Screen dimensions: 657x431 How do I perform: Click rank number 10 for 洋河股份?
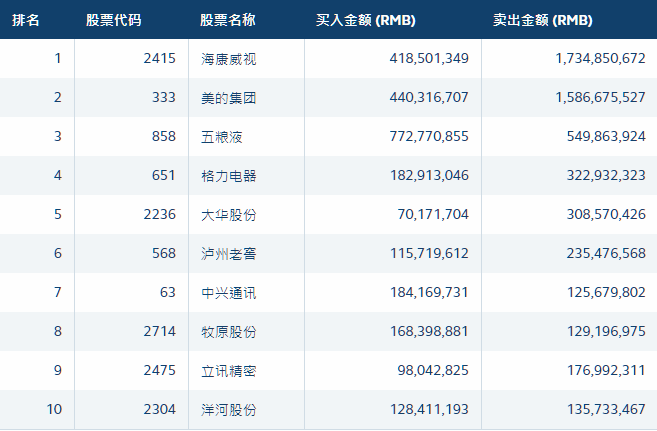tap(54, 409)
